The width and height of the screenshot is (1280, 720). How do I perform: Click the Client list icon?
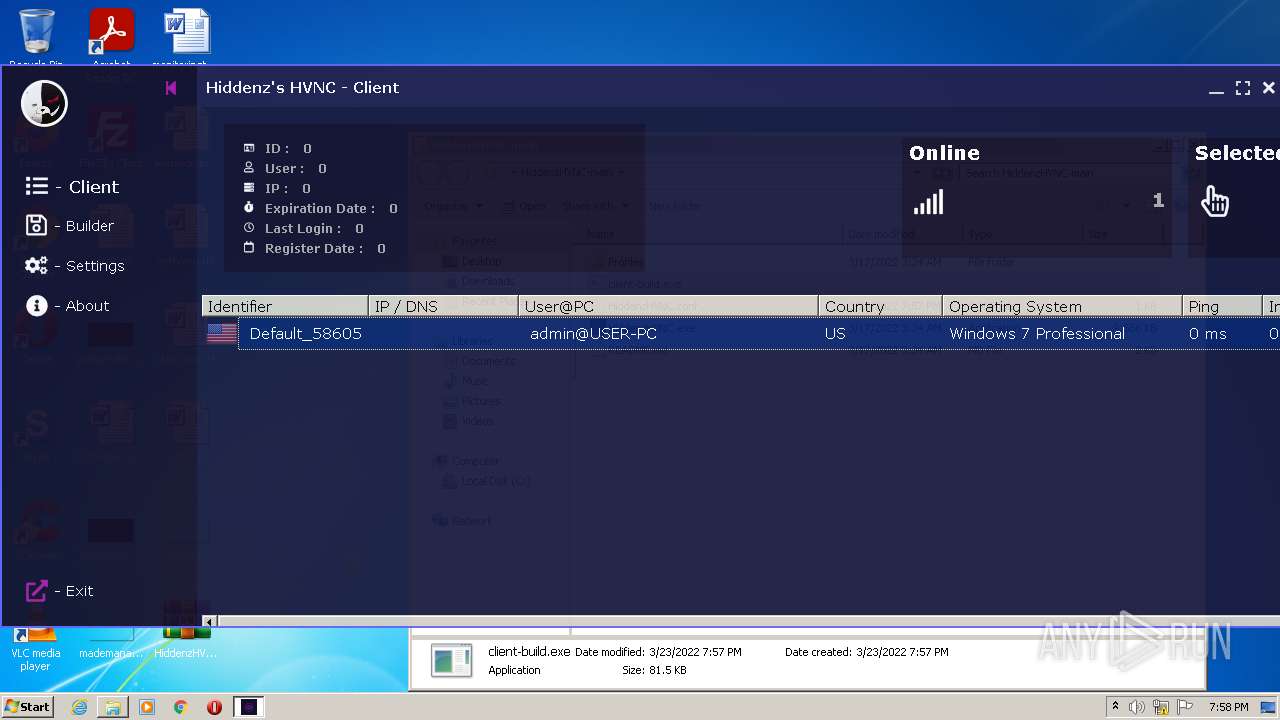pos(37,186)
